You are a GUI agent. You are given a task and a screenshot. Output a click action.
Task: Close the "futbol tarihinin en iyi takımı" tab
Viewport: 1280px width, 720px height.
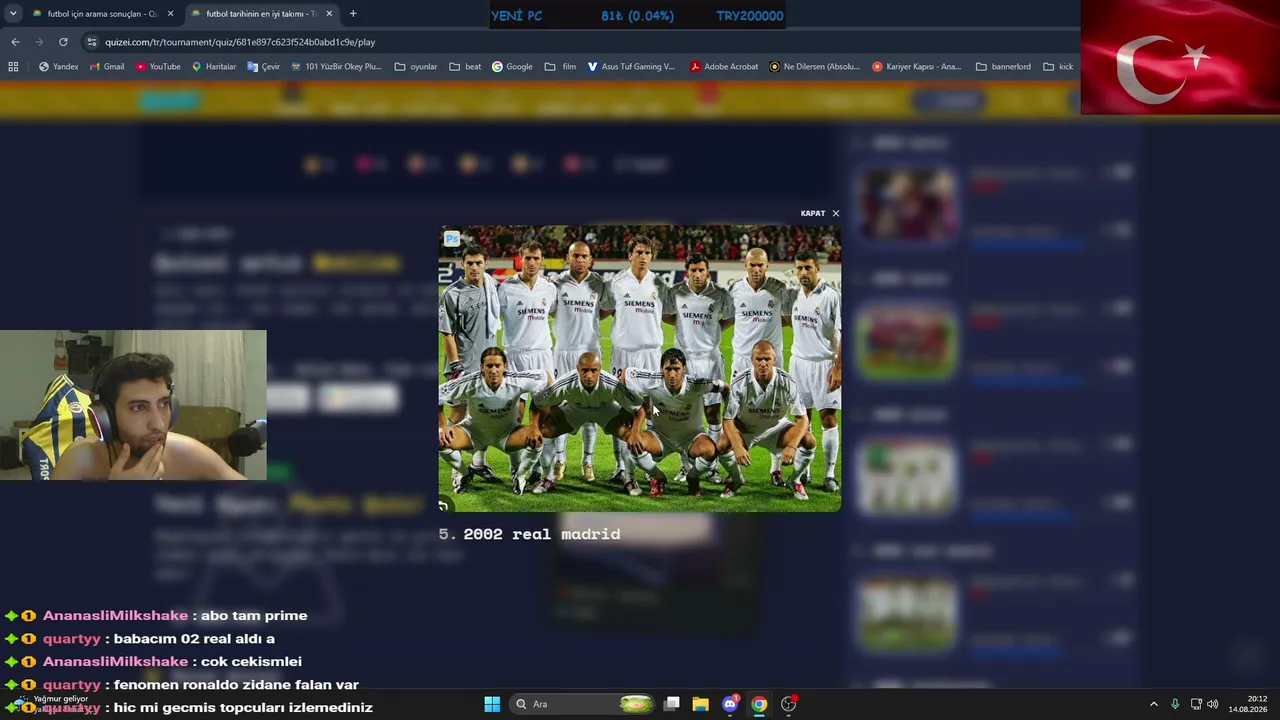coord(329,14)
